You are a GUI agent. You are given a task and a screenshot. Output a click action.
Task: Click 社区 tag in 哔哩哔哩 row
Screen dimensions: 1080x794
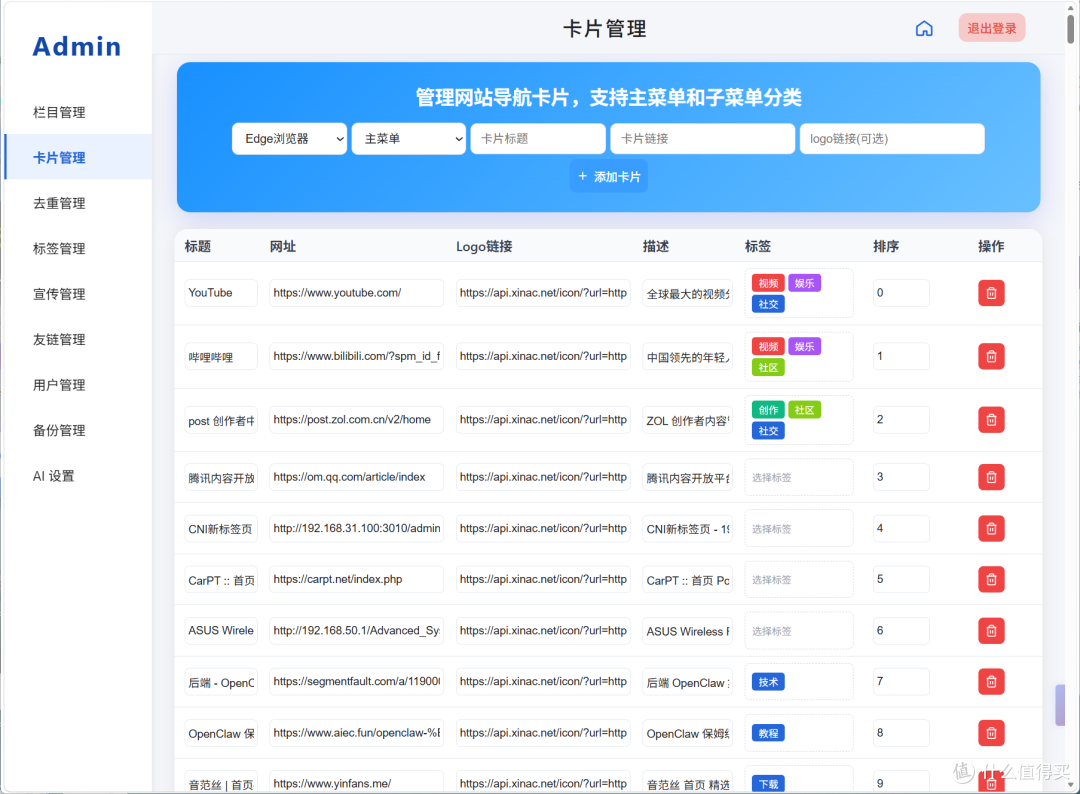[768, 367]
